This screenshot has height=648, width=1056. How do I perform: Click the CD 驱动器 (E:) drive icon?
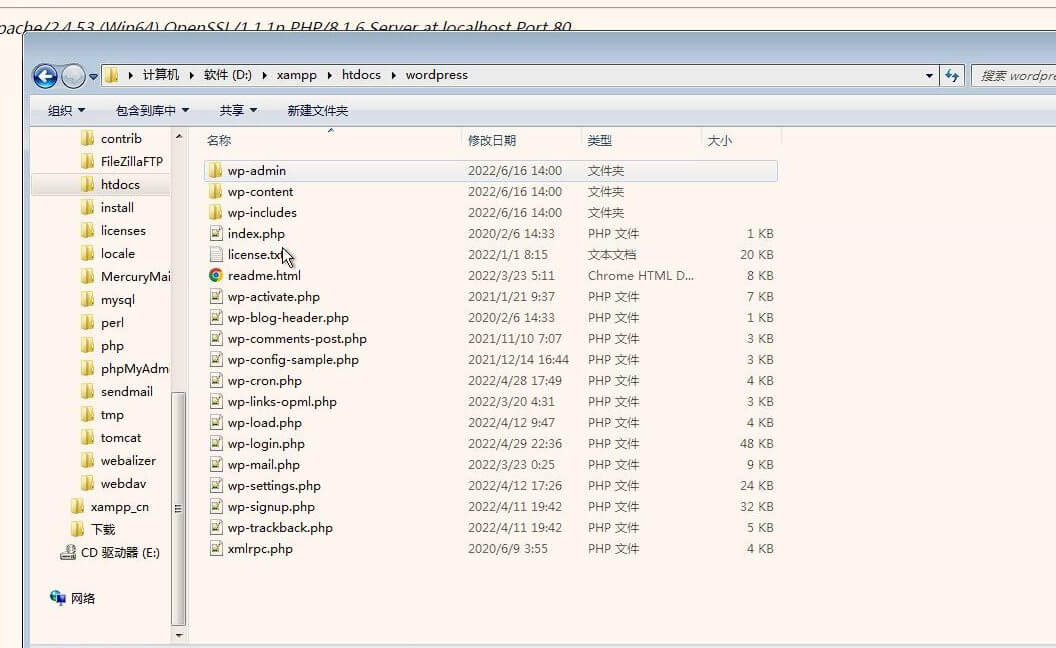(x=68, y=552)
